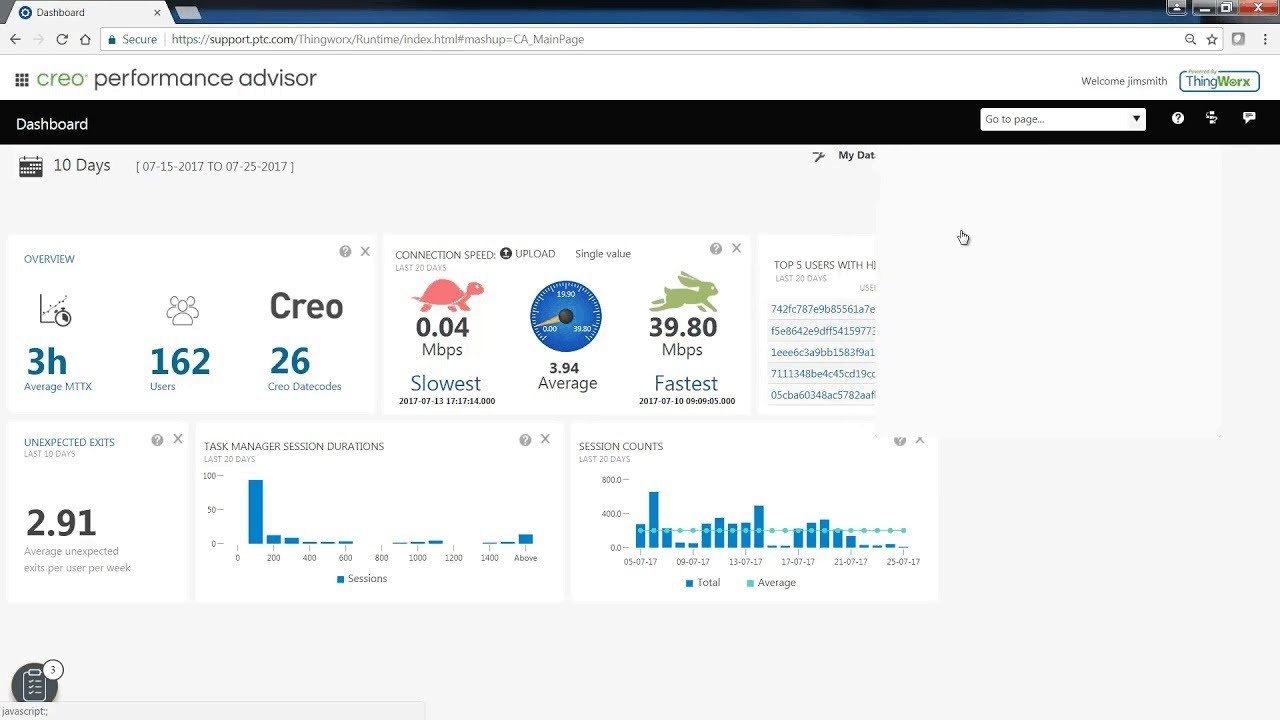Open a new browser tab
This screenshot has height=720, width=1280.
[187, 13]
